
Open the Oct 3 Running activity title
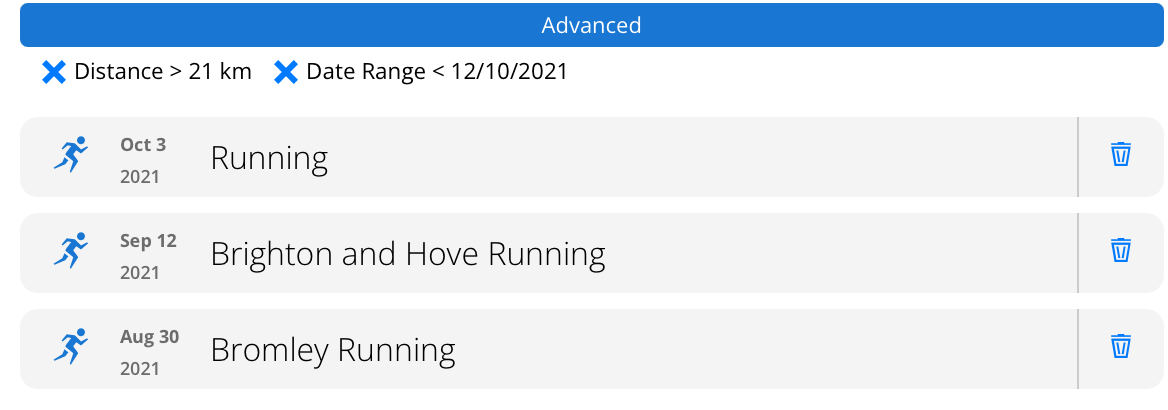[x=270, y=159]
